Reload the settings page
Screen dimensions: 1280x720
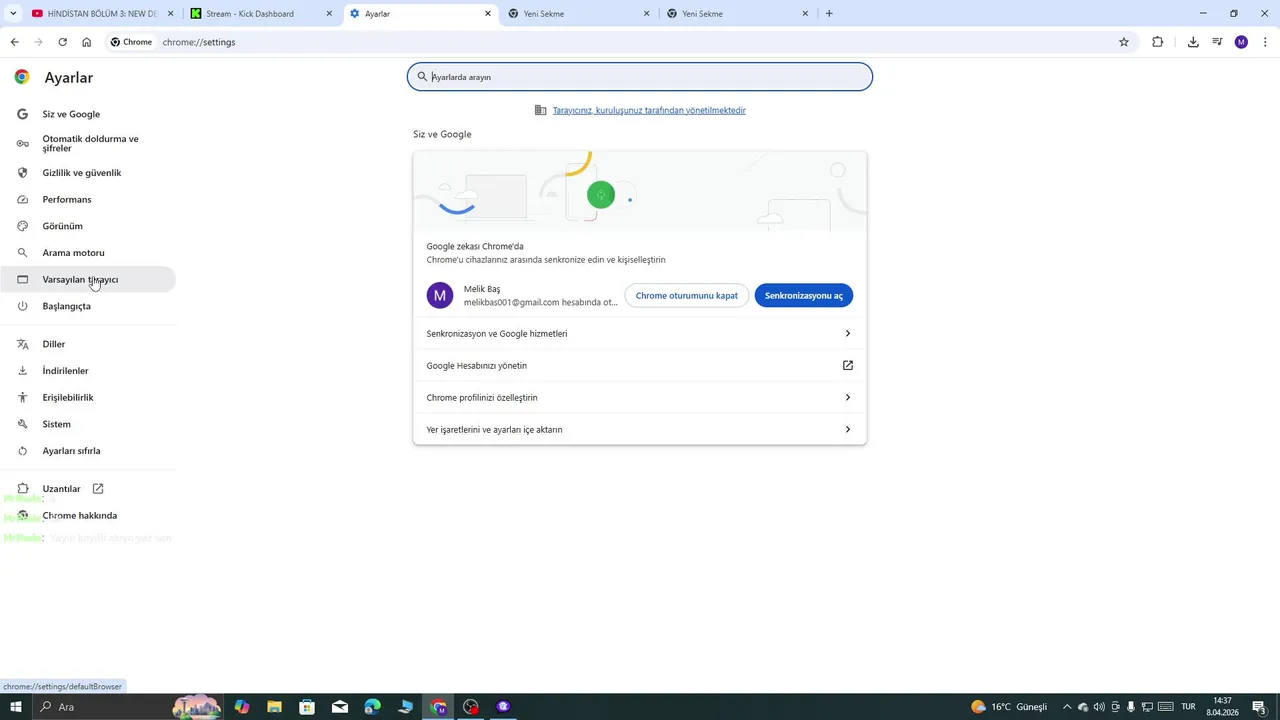(x=62, y=42)
